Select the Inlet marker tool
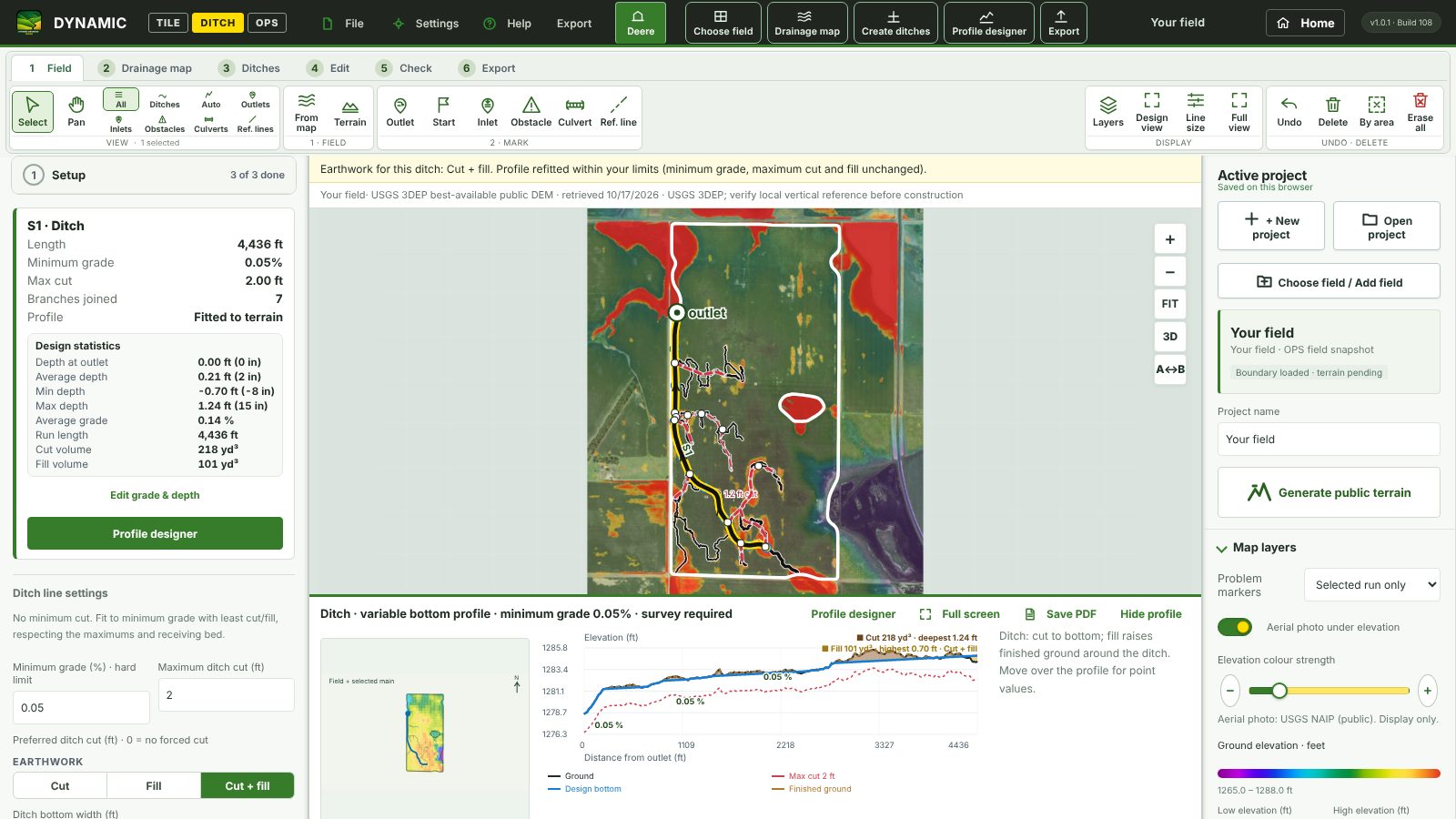This screenshot has width=1456, height=819. [488, 112]
